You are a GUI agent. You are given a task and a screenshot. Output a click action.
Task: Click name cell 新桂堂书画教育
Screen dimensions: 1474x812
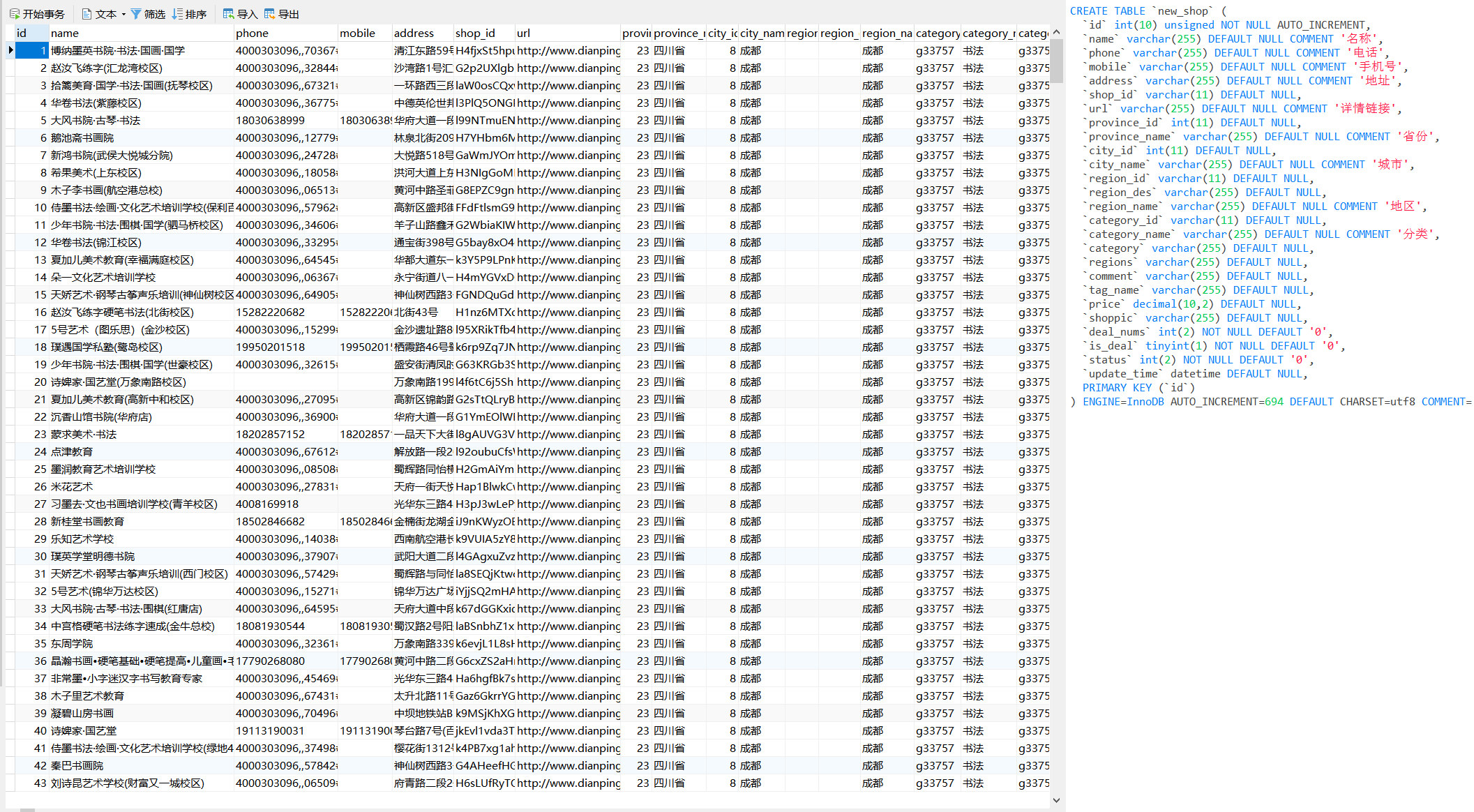tap(142, 521)
